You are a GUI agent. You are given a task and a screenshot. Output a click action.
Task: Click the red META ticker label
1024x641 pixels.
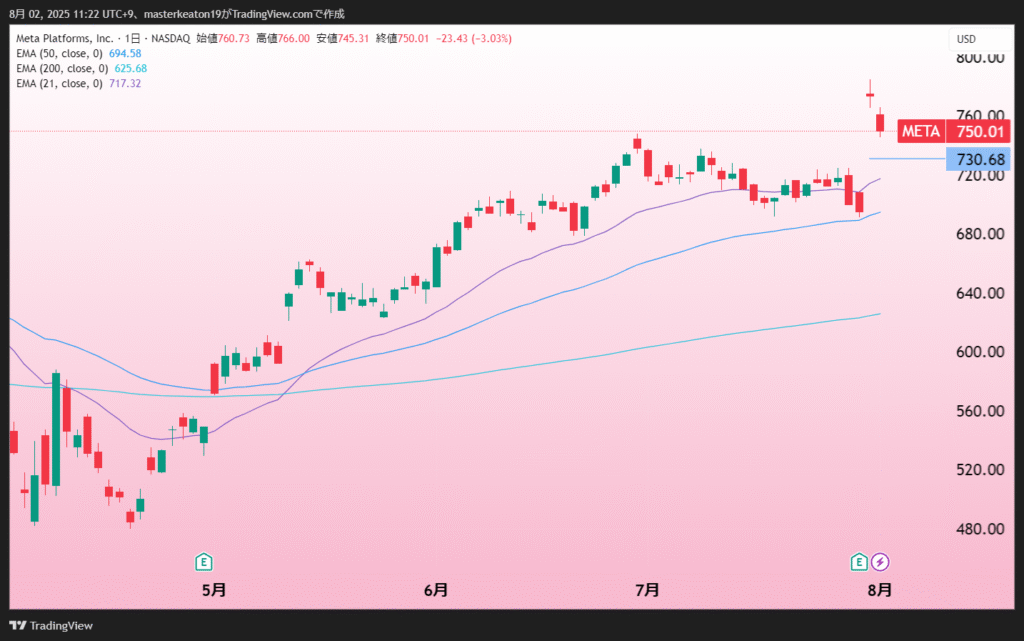coord(921,131)
